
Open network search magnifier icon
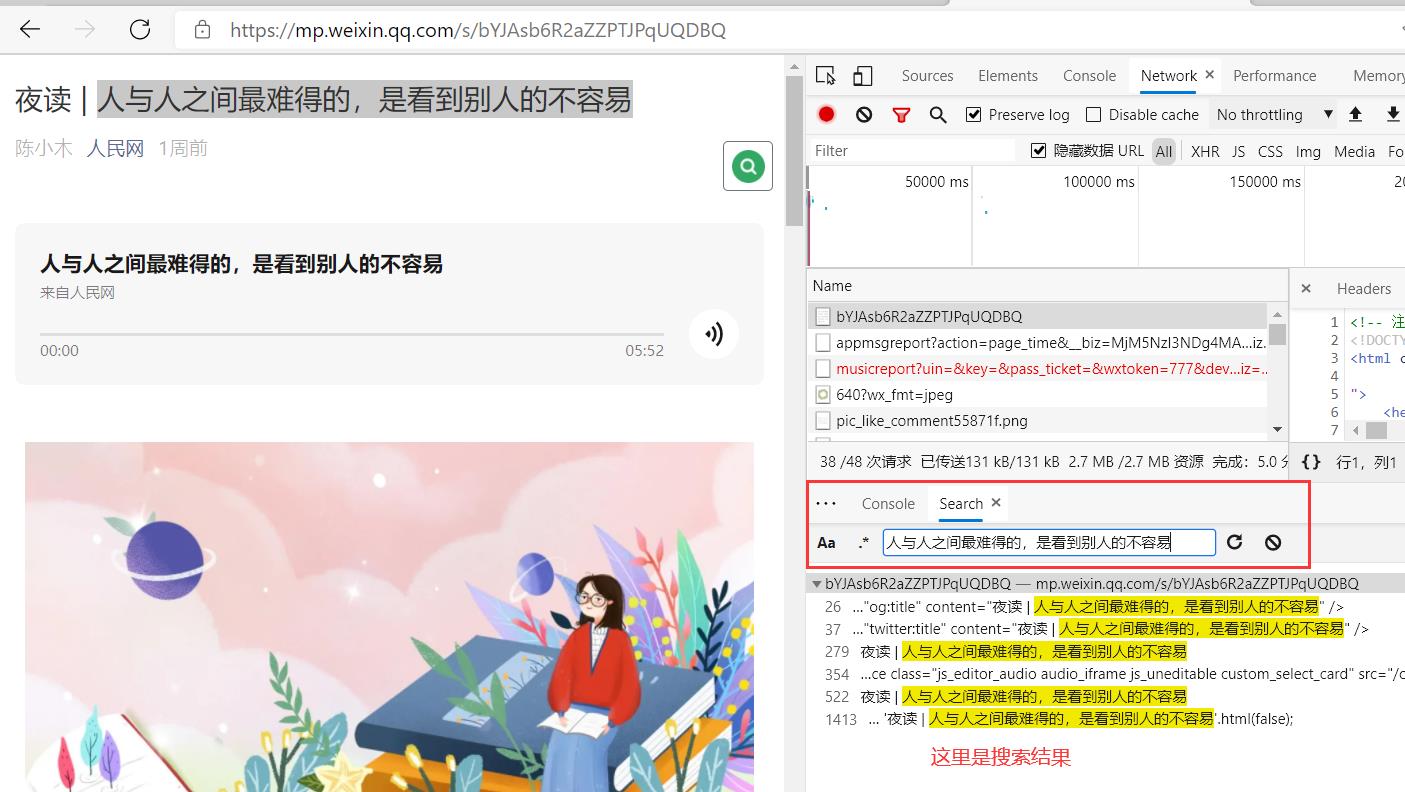click(x=938, y=115)
